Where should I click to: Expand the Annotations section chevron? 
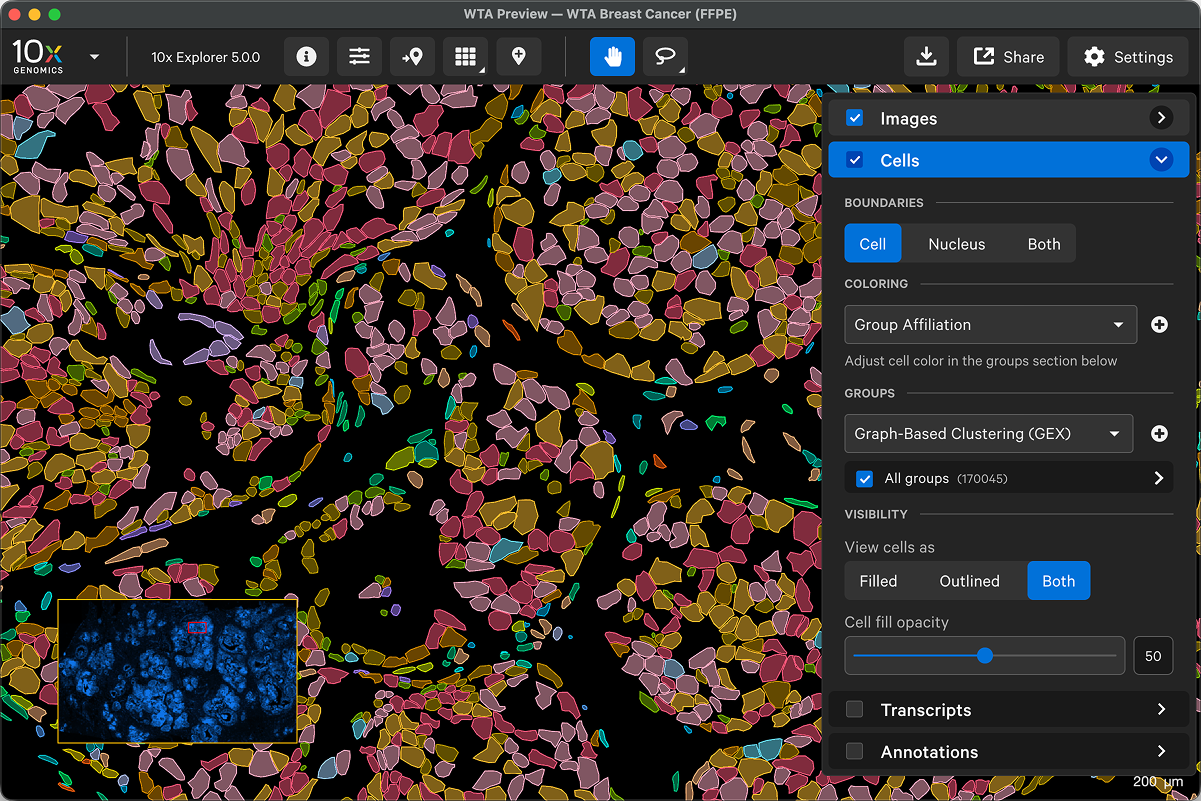1161,752
